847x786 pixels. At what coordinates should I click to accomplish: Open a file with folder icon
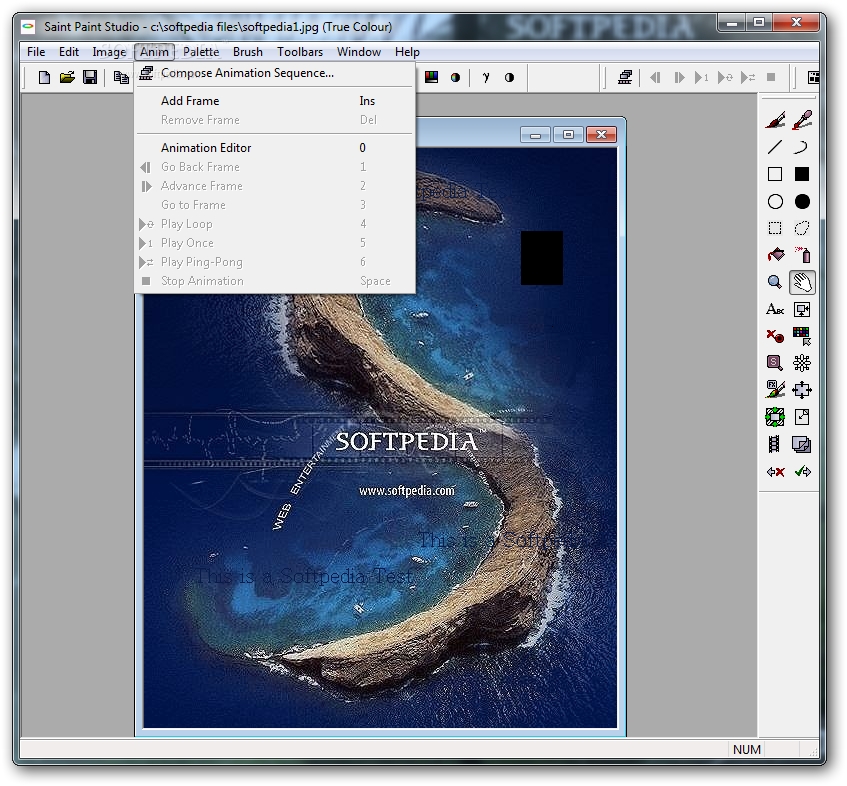pyautogui.click(x=67, y=77)
